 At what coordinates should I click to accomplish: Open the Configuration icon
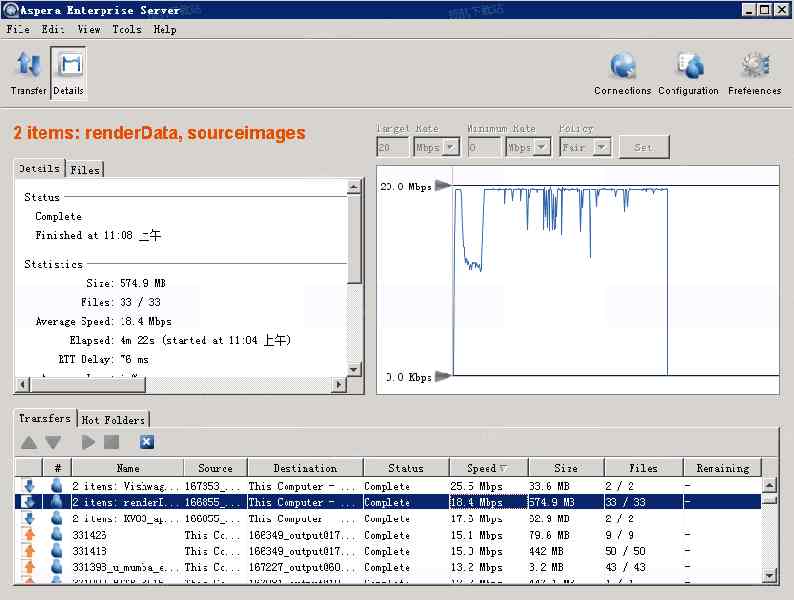[x=688, y=73]
